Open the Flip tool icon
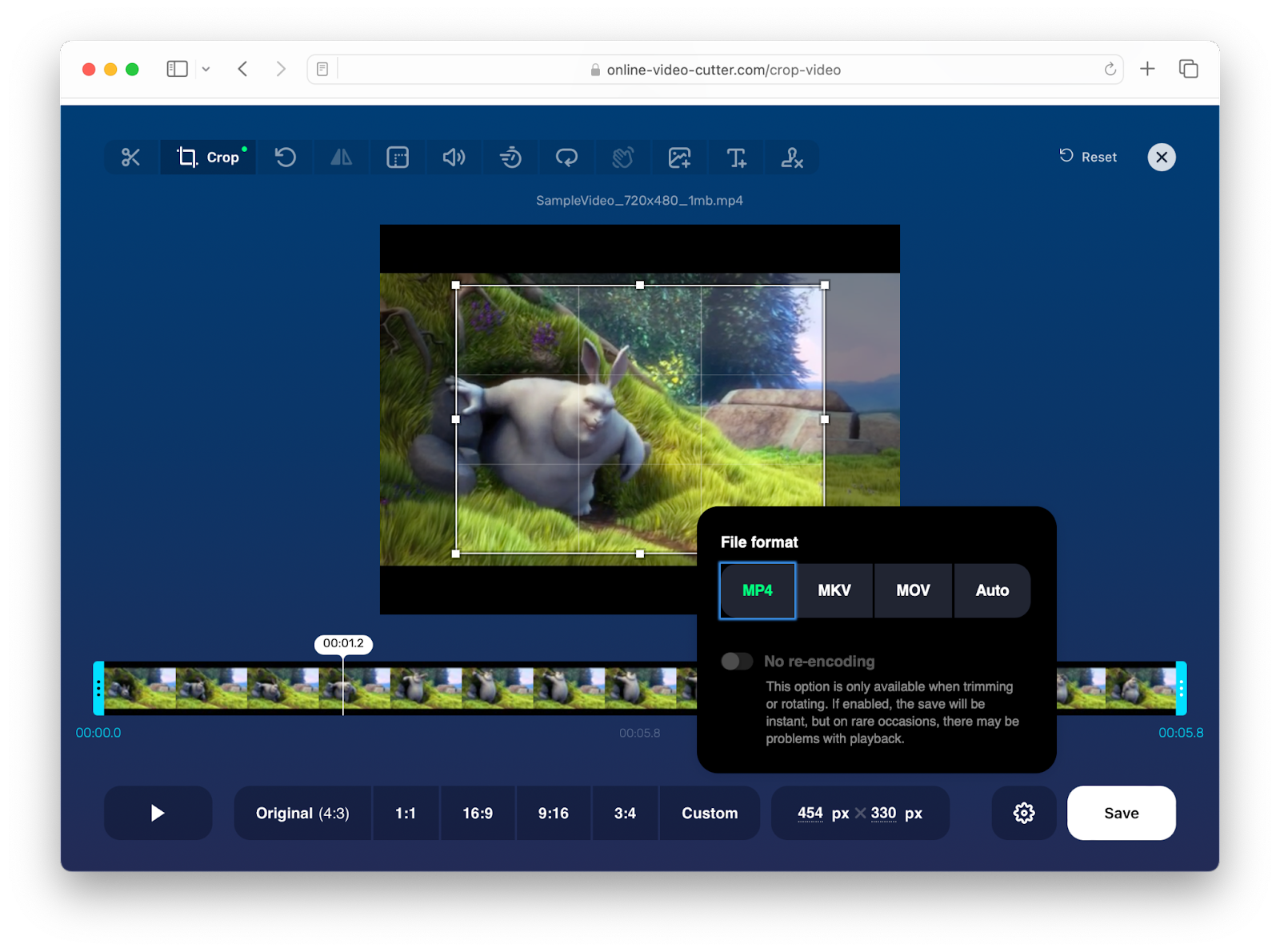The height and width of the screenshot is (952, 1280). 342,158
